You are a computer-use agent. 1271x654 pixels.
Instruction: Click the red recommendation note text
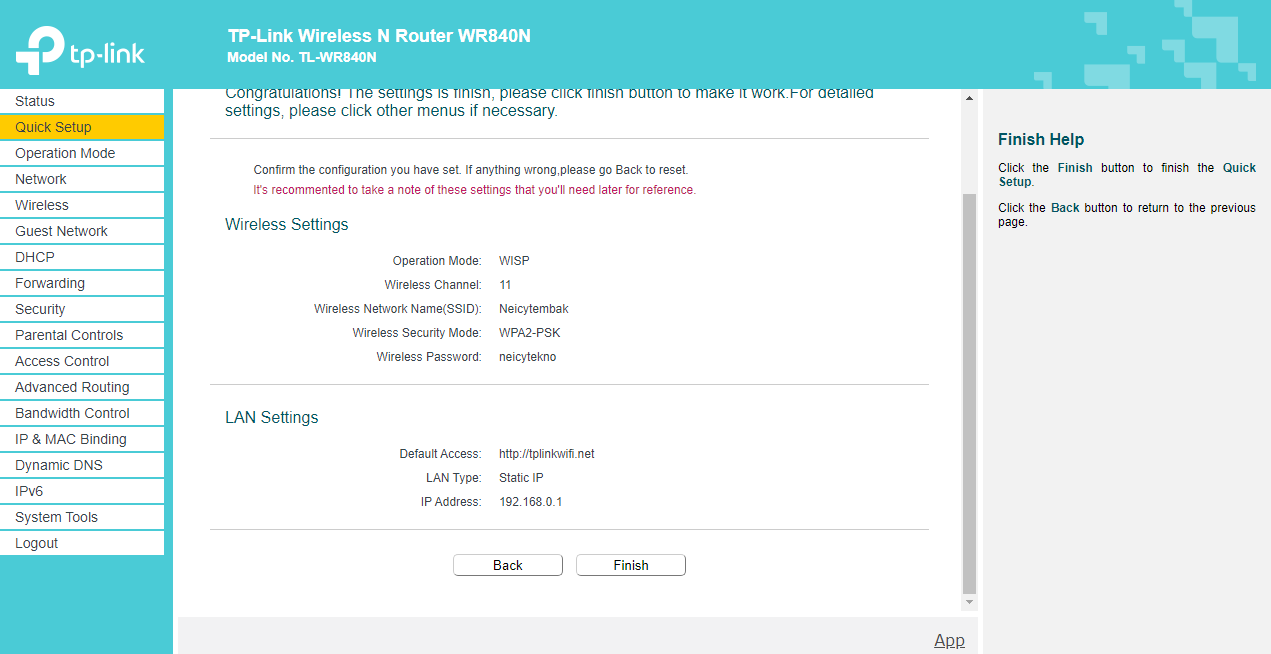coord(475,190)
